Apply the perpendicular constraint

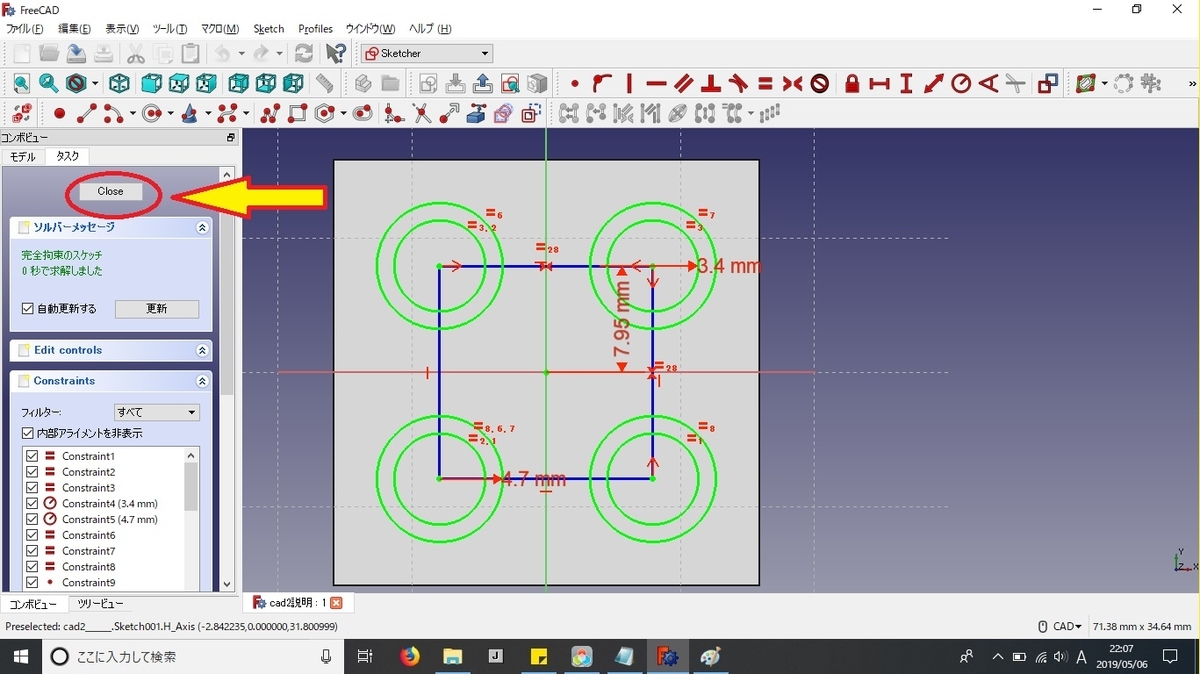pyautogui.click(x=711, y=84)
